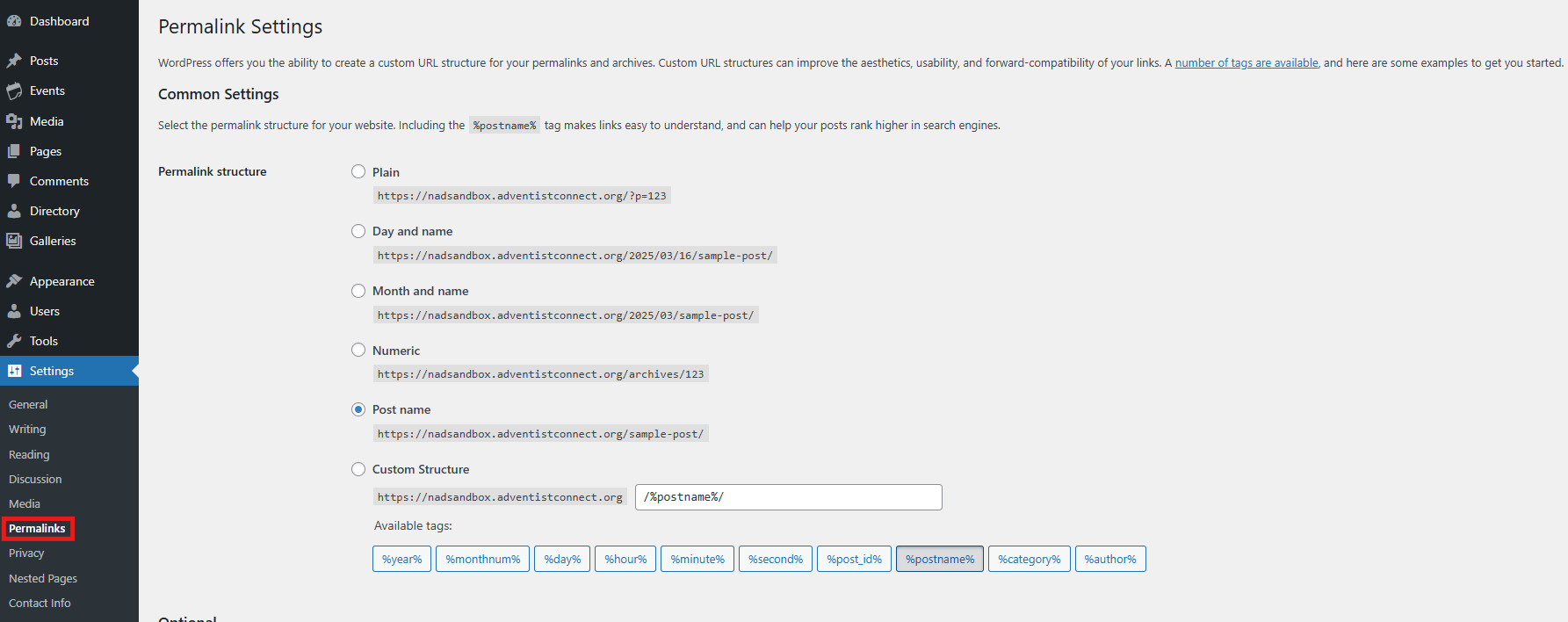Viewport: 1568px width, 622px height.
Task: Click the Dashboard gauge icon
Action: coord(14,21)
